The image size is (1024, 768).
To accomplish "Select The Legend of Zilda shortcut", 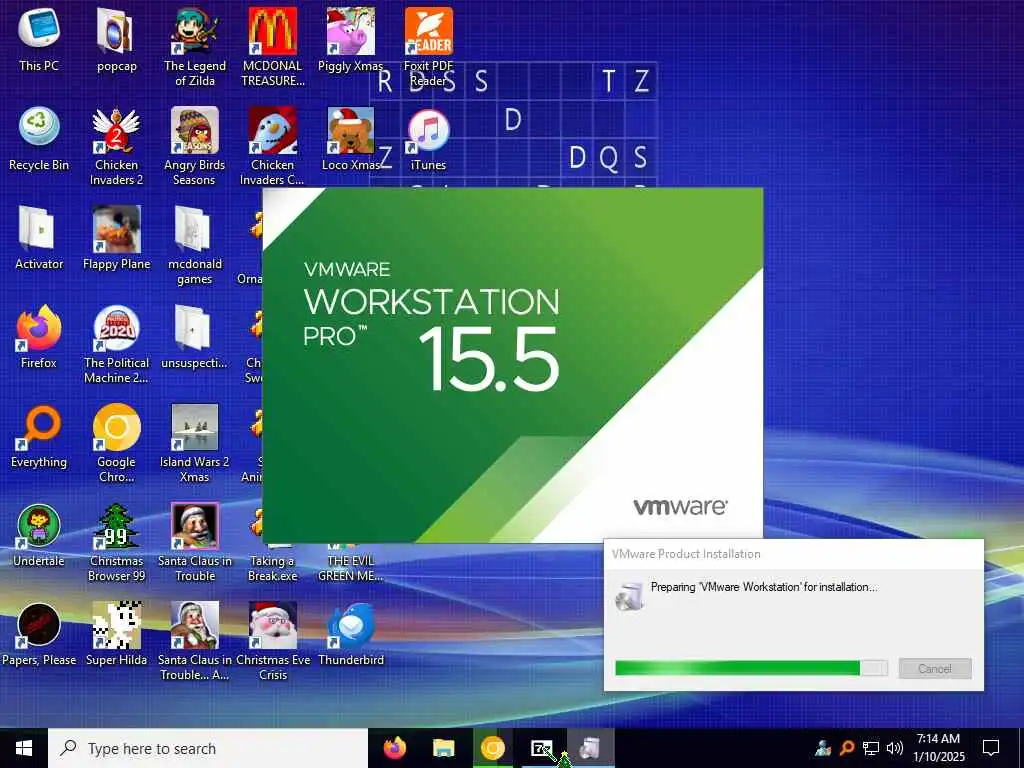I will pyautogui.click(x=195, y=47).
